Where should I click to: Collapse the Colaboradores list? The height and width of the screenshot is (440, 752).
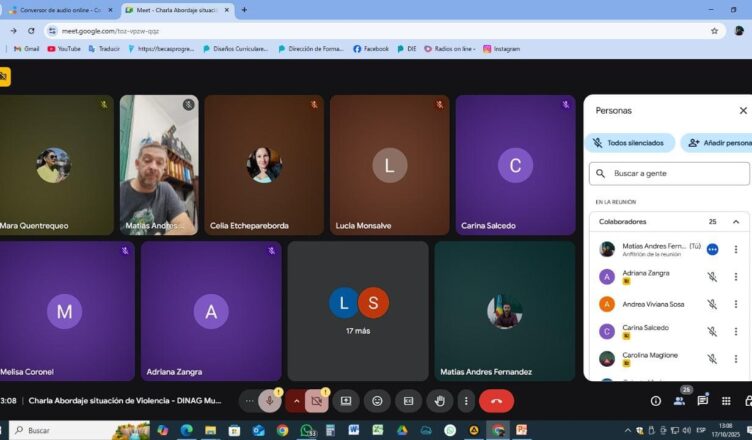[736, 222]
